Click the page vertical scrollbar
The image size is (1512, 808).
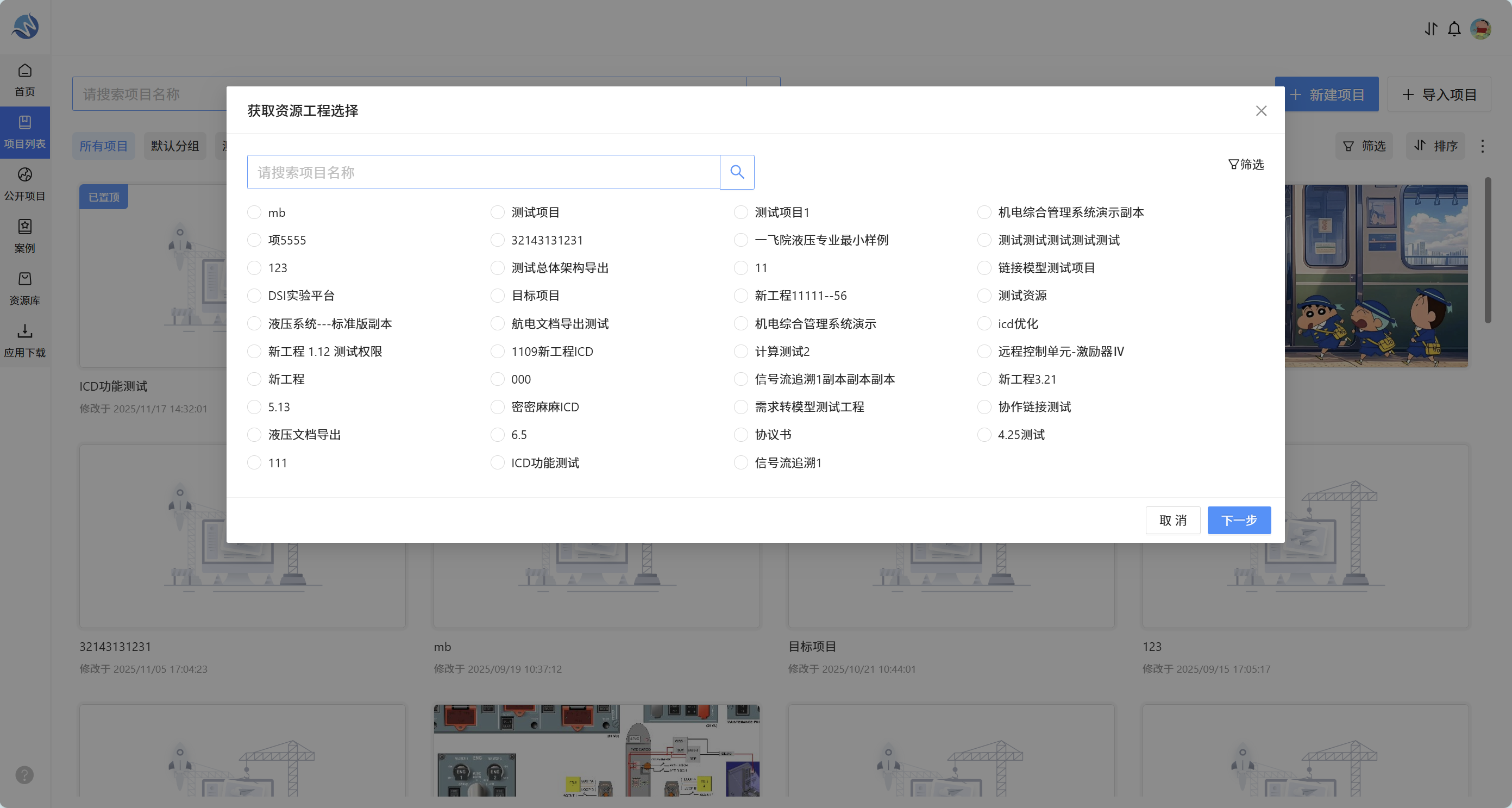pyautogui.click(x=1488, y=250)
